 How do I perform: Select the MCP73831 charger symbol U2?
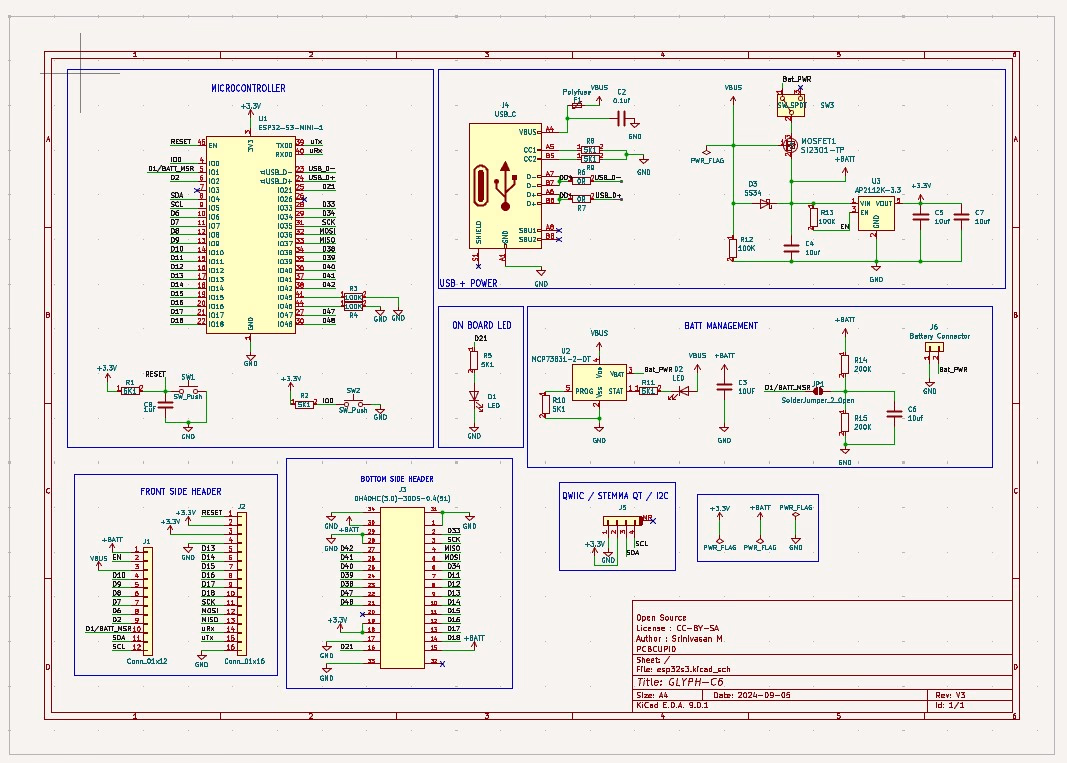click(x=600, y=380)
